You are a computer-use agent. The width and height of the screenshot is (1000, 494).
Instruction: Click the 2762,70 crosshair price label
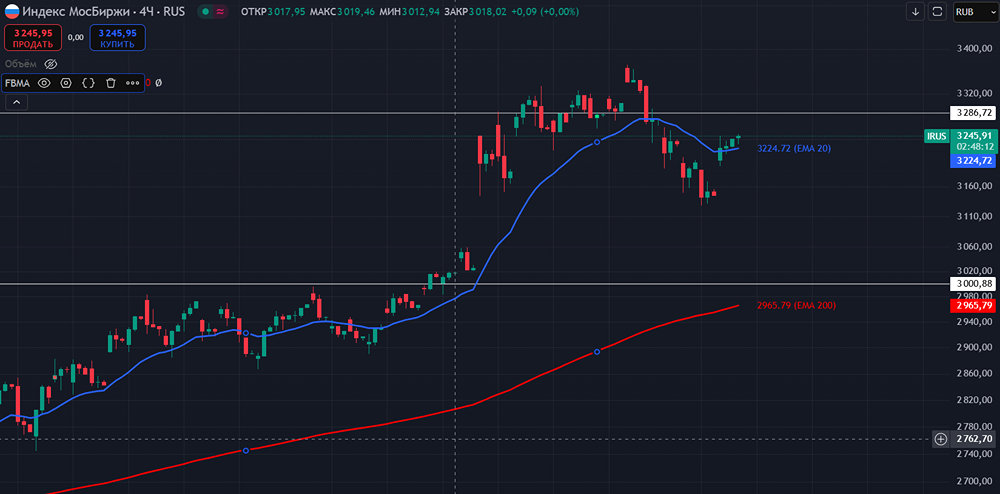[974, 439]
